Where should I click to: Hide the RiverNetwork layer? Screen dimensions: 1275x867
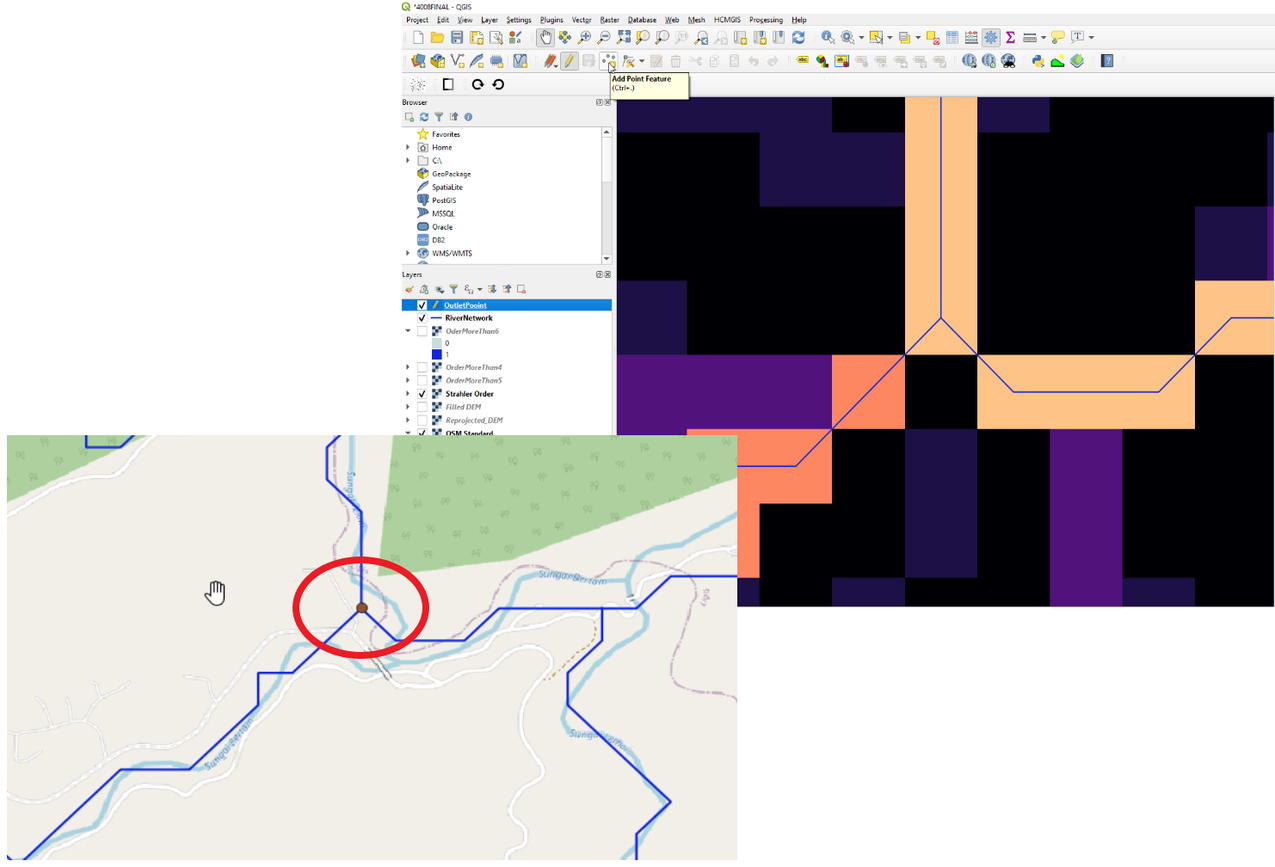[422, 318]
